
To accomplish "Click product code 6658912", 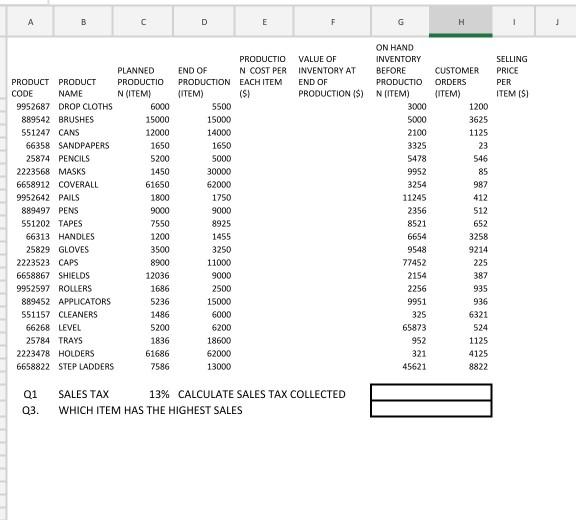I will point(33,185).
